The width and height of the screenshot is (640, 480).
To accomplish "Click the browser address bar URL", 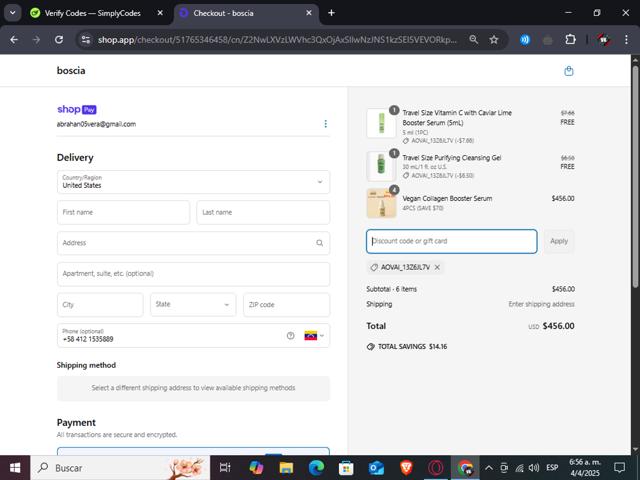I will (x=278, y=40).
